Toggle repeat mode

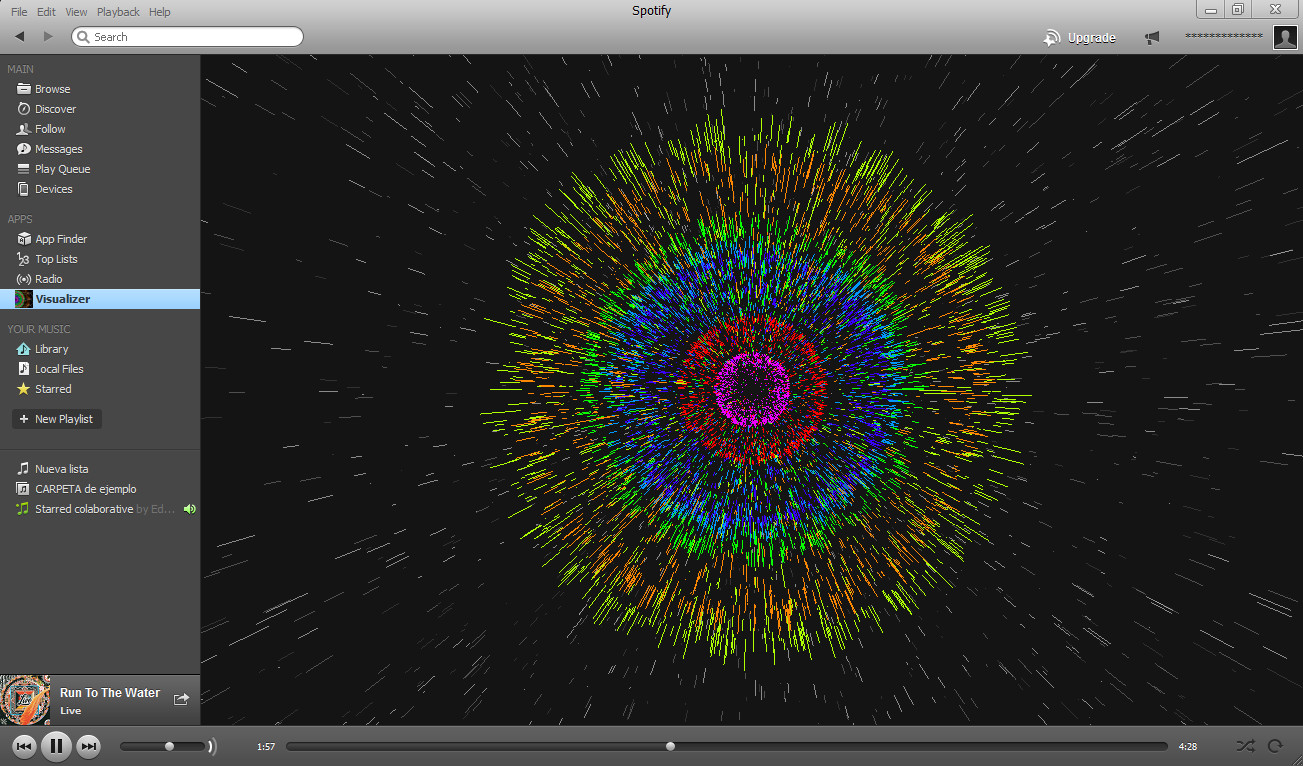coord(1275,746)
